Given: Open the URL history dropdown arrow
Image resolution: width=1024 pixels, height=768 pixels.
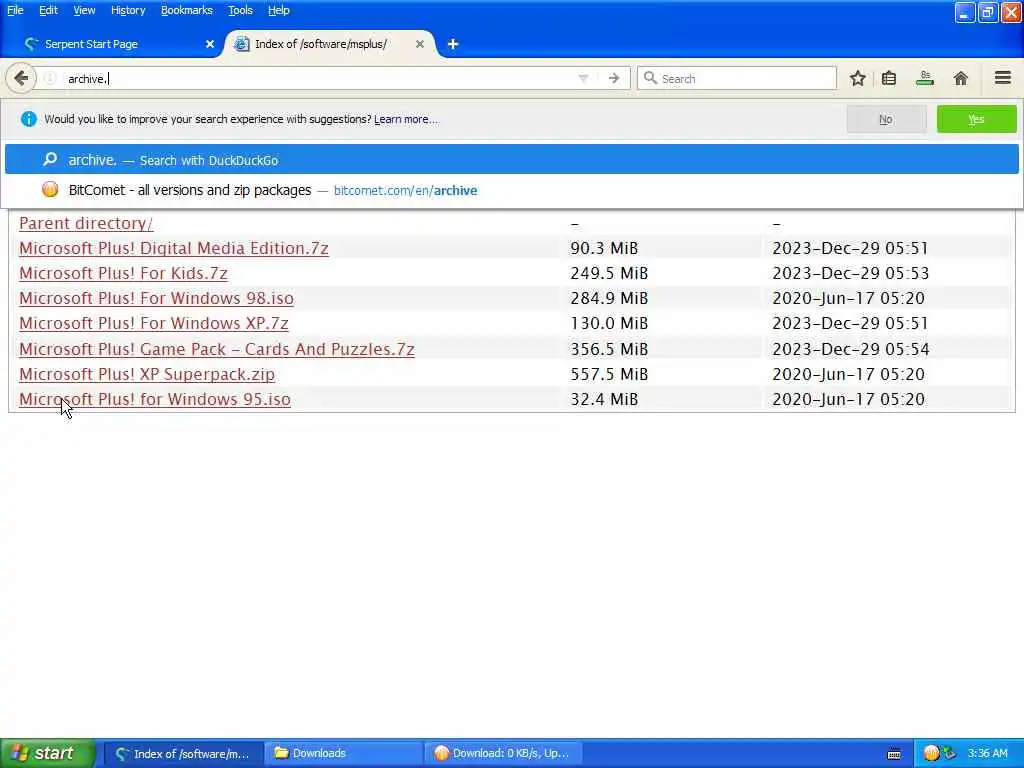Looking at the screenshot, I should (x=583, y=78).
